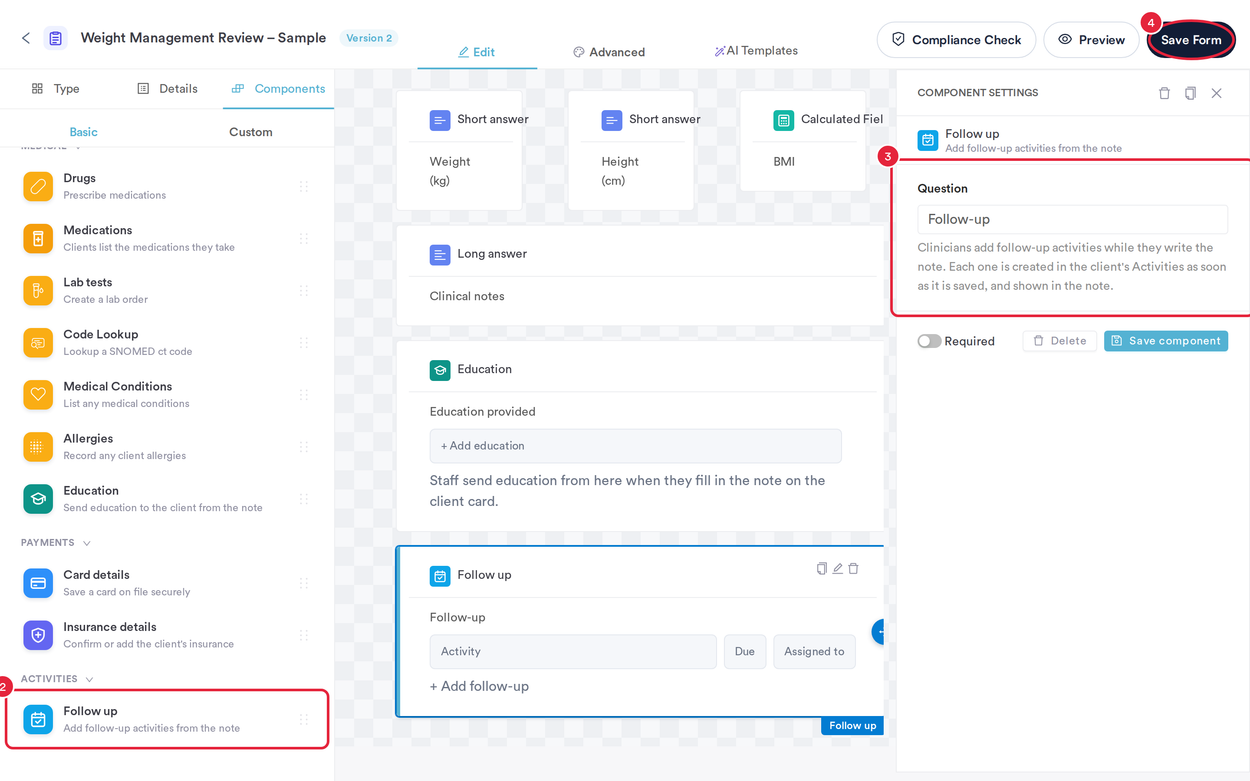1250x781 pixels.
Task: Select the Weight (kg) short answer card
Action: [459, 150]
